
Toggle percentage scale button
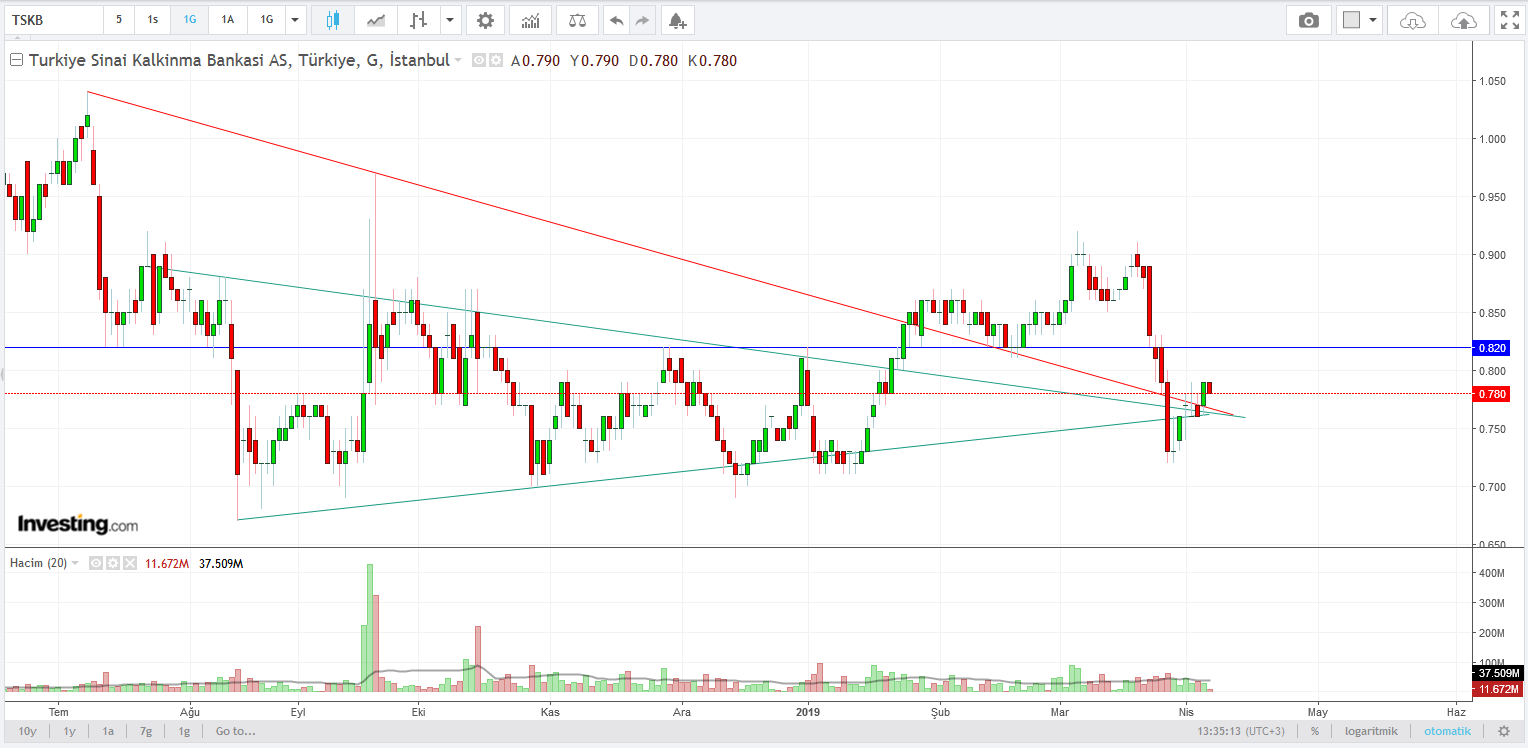(1315, 731)
